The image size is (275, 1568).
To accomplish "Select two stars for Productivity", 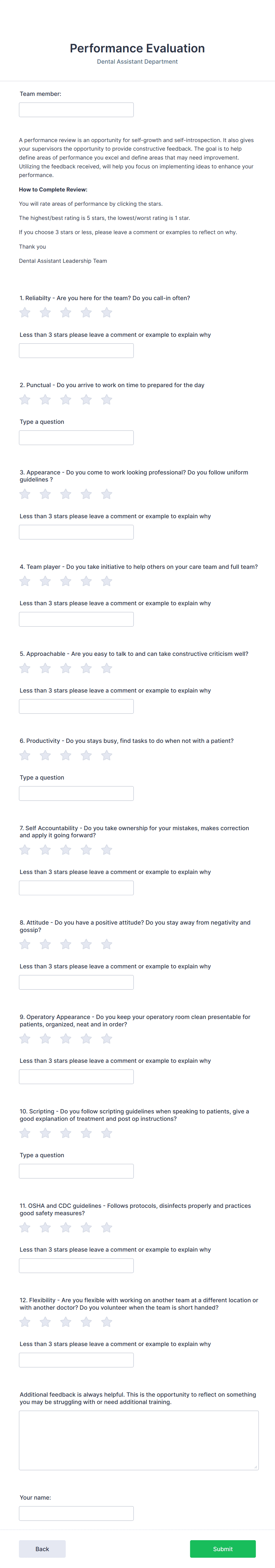I will point(46,755).
